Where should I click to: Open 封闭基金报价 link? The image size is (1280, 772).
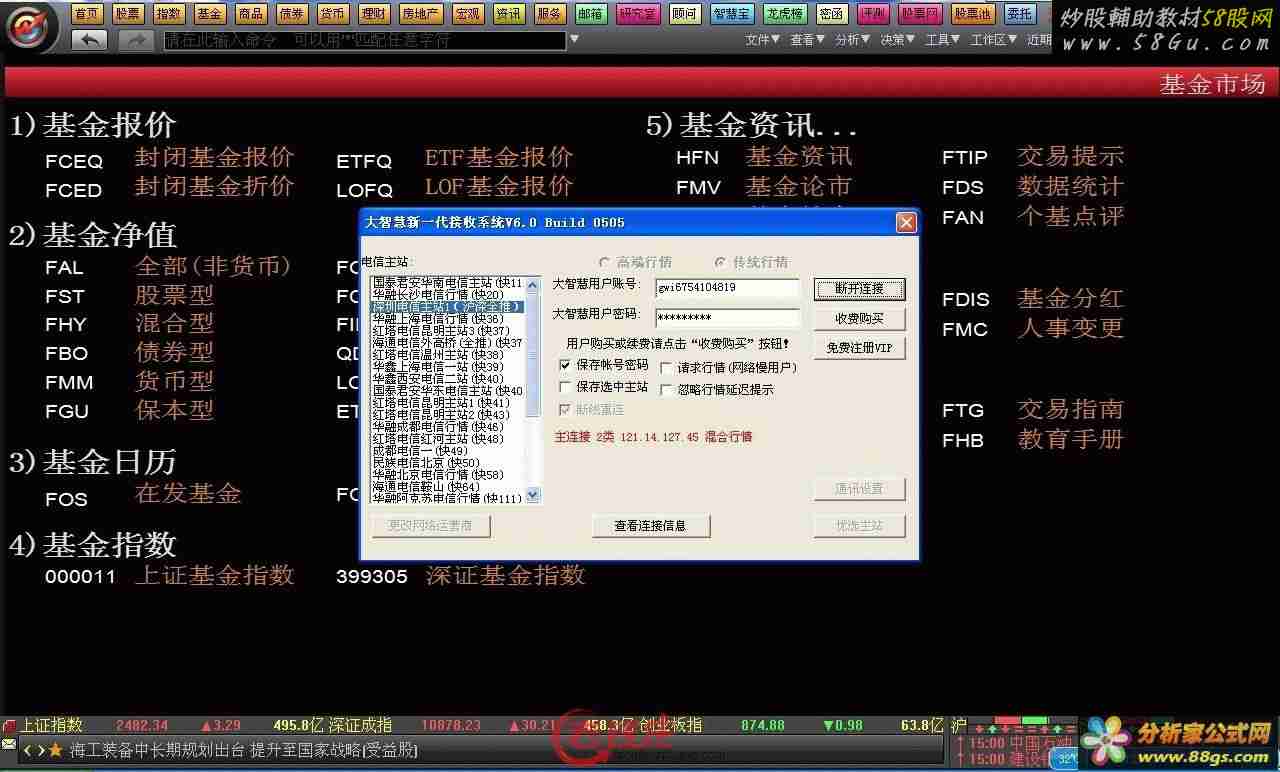tap(214, 158)
